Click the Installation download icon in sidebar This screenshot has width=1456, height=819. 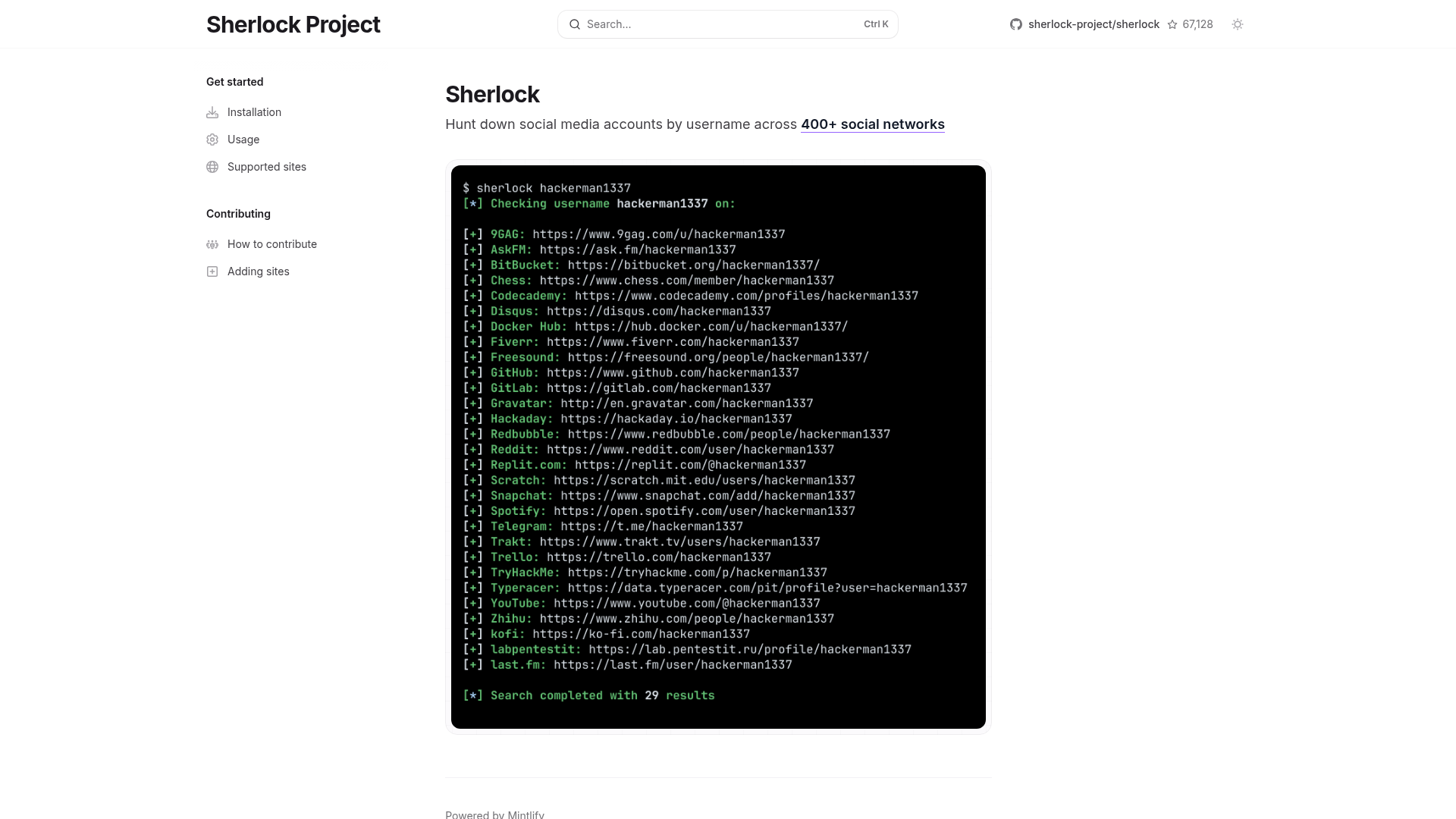pos(212,112)
